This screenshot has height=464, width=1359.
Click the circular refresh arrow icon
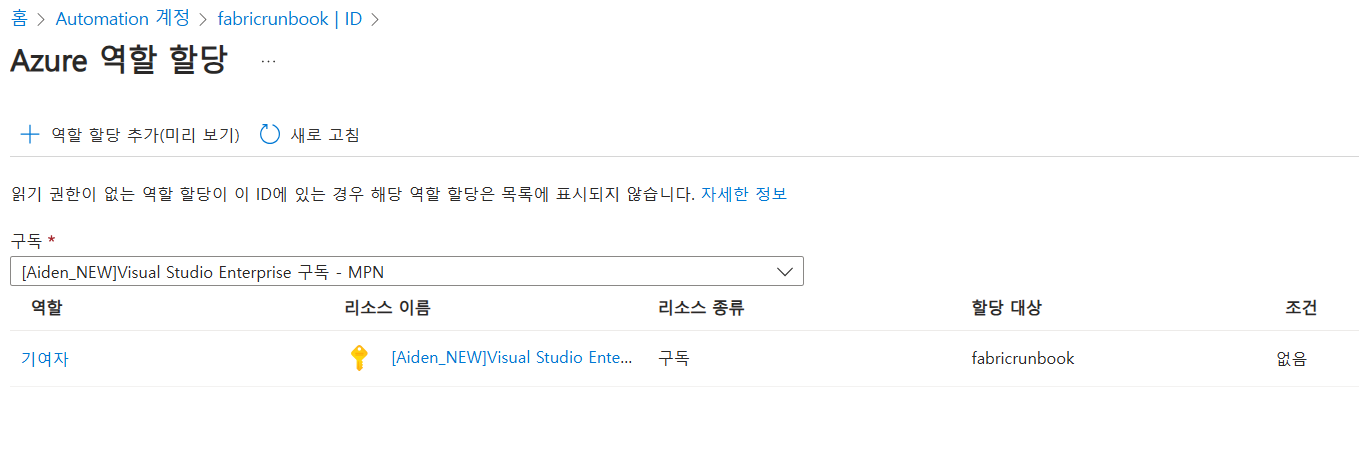(270, 134)
